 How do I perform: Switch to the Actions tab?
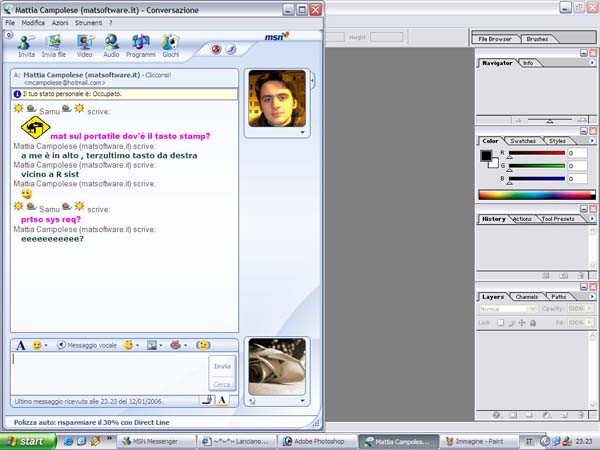(x=522, y=219)
